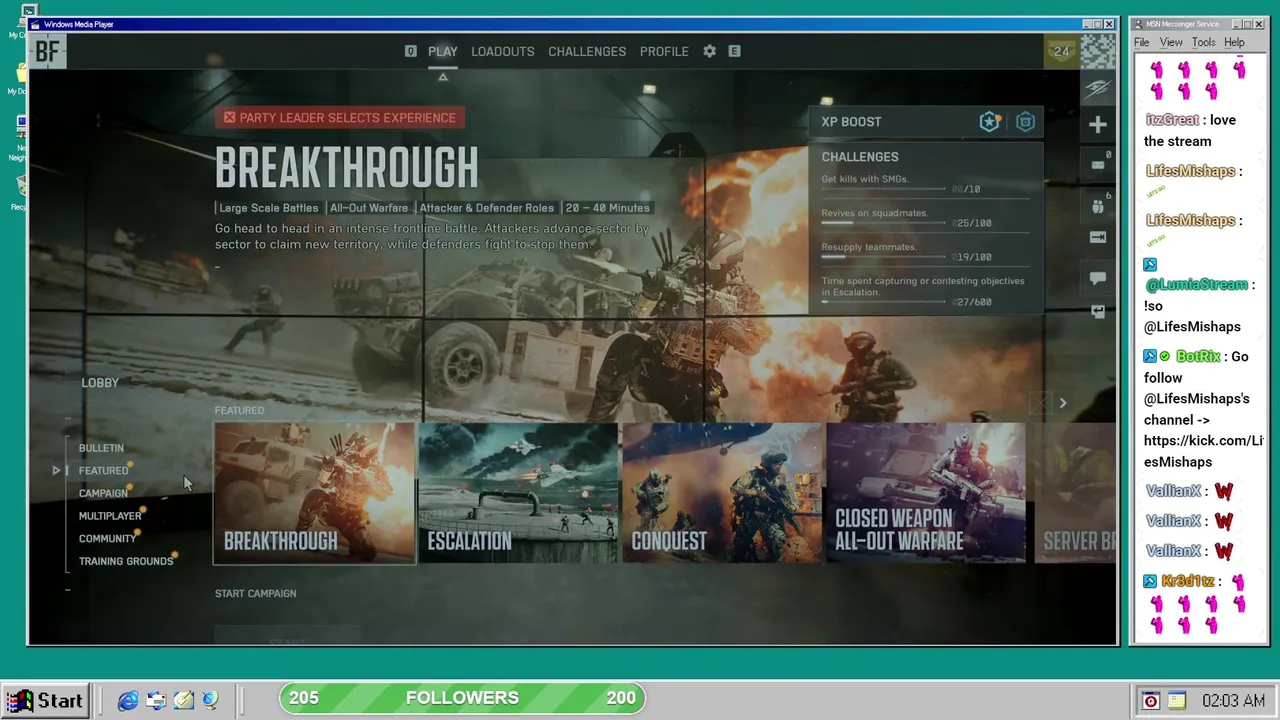This screenshot has width=1280, height=720.
Task: Click the XP BOOST label
Action: click(x=851, y=122)
